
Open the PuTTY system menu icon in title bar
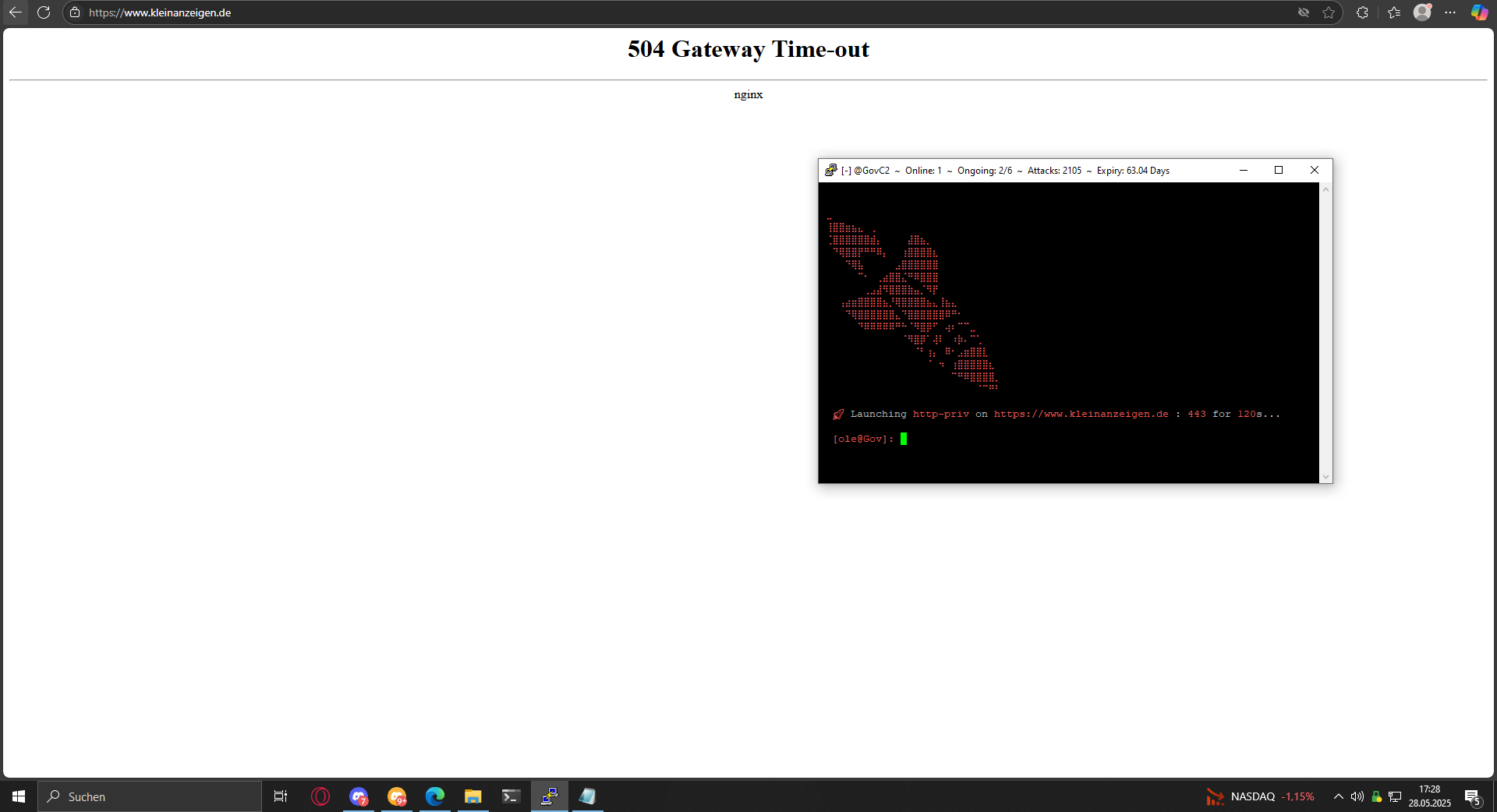831,170
